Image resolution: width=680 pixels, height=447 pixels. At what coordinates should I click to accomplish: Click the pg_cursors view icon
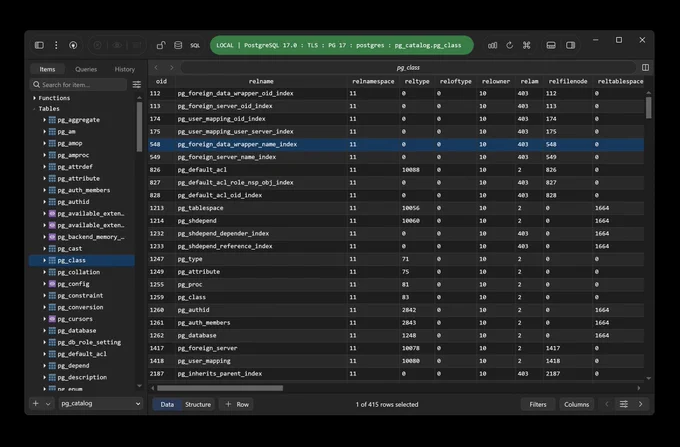(x=52, y=319)
